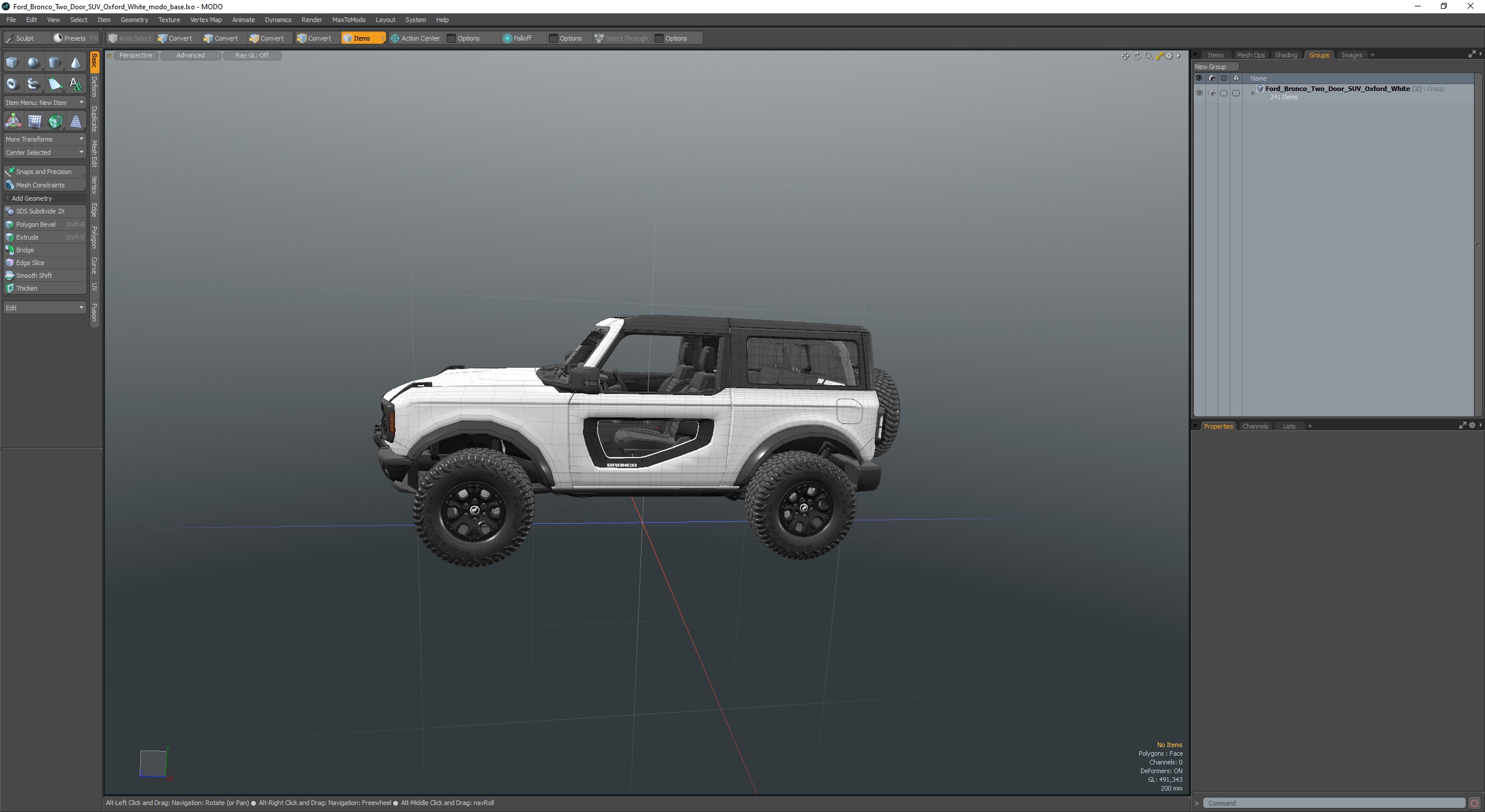Click viewport zoom magnifier icon
1485x812 pixels.
[1148, 56]
